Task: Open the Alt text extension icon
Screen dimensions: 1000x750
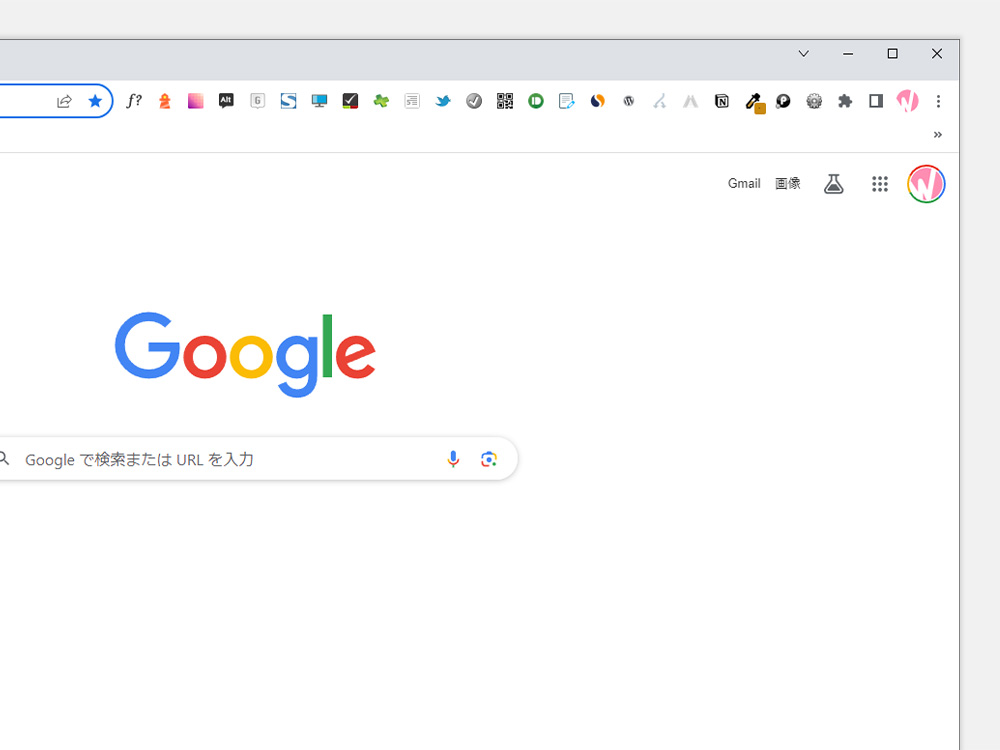Action: (226, 101)
